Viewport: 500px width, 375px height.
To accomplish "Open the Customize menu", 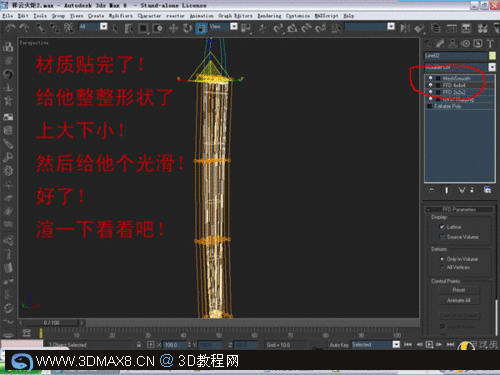I will coord(298,16).
